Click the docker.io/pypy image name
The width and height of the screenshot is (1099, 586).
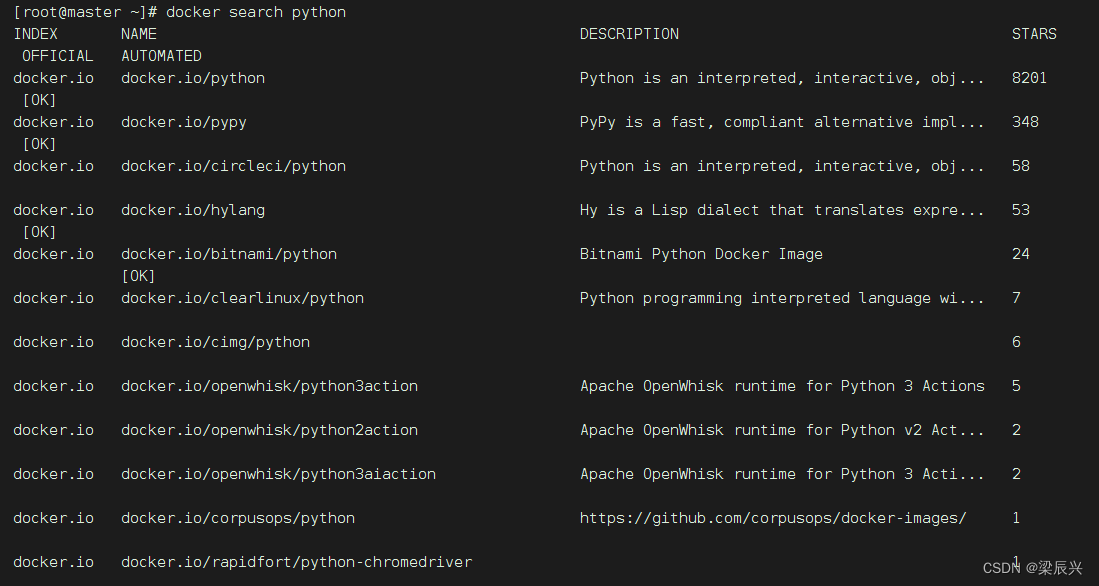pos(184,122)
